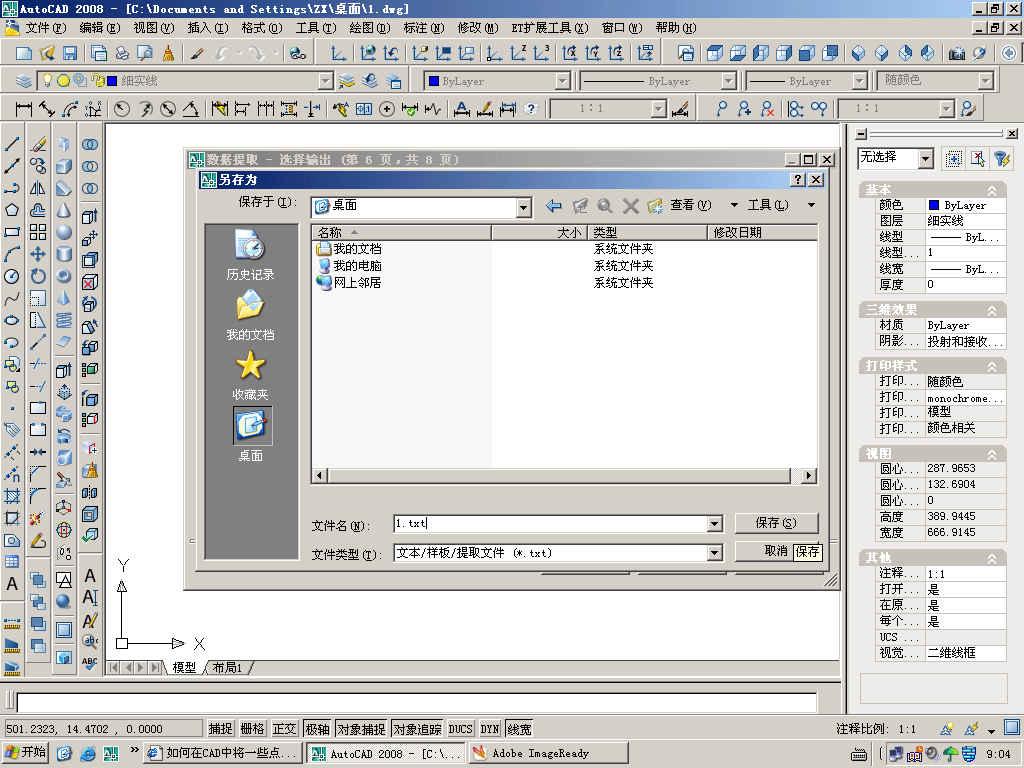The height and width of the screenshot is (768, 1024).
Task: Select the Line tool in draw toolbar
Action: pos(12,144)
